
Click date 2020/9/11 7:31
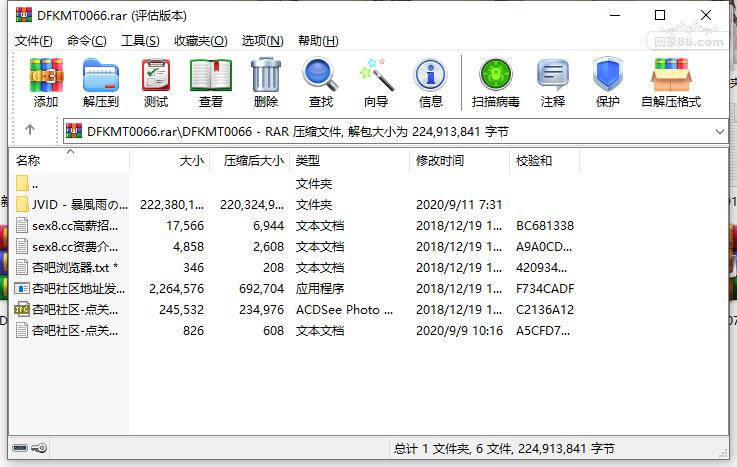coord(459,204)
